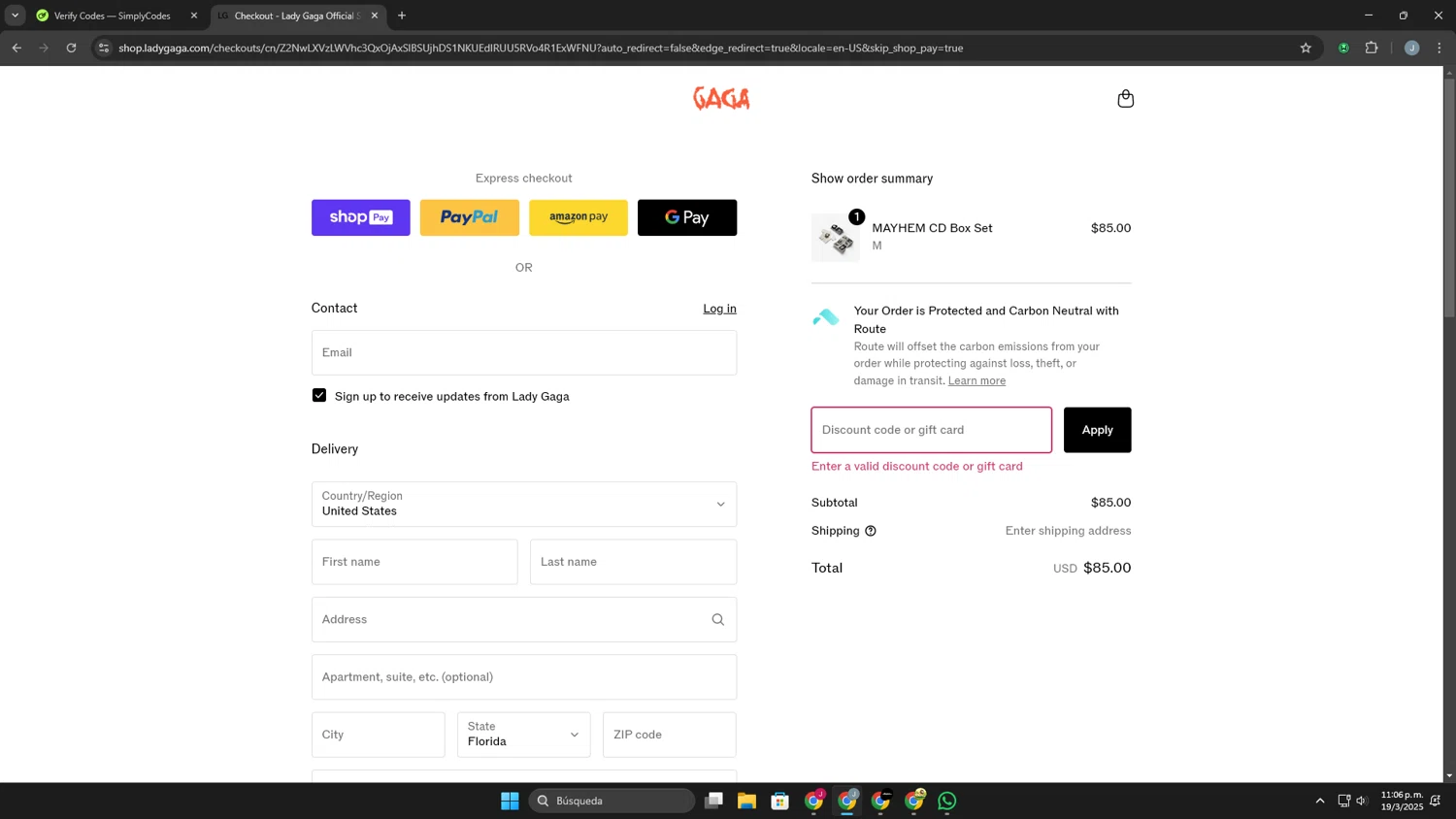1456x819 pixels.
Task: Click the browser back arrow
Action: [x=17, y=48]
